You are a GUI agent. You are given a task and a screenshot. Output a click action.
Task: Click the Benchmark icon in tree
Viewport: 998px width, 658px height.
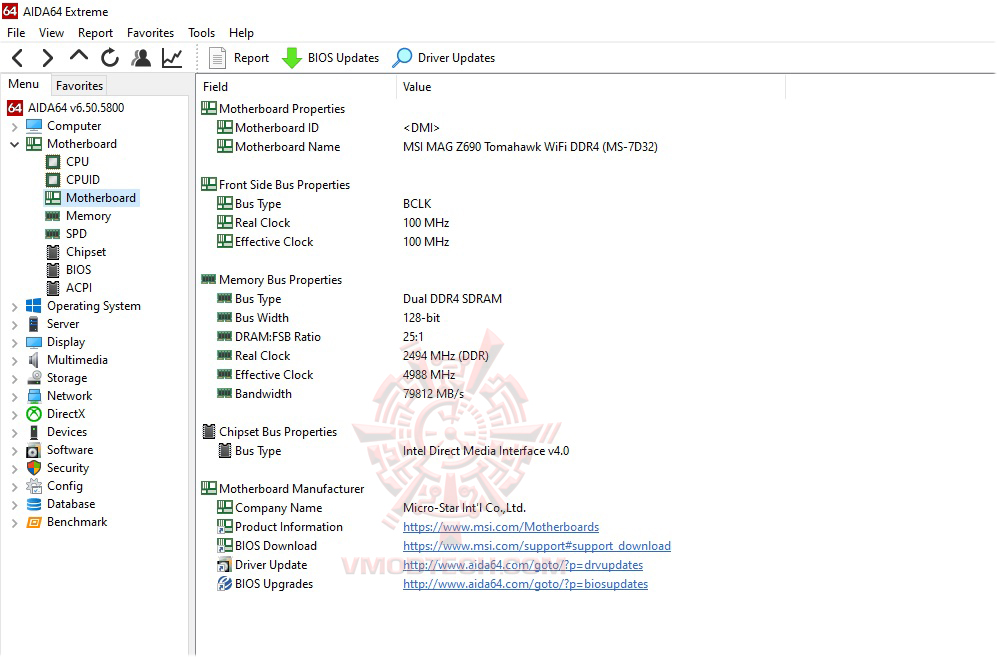coord(34,522)
